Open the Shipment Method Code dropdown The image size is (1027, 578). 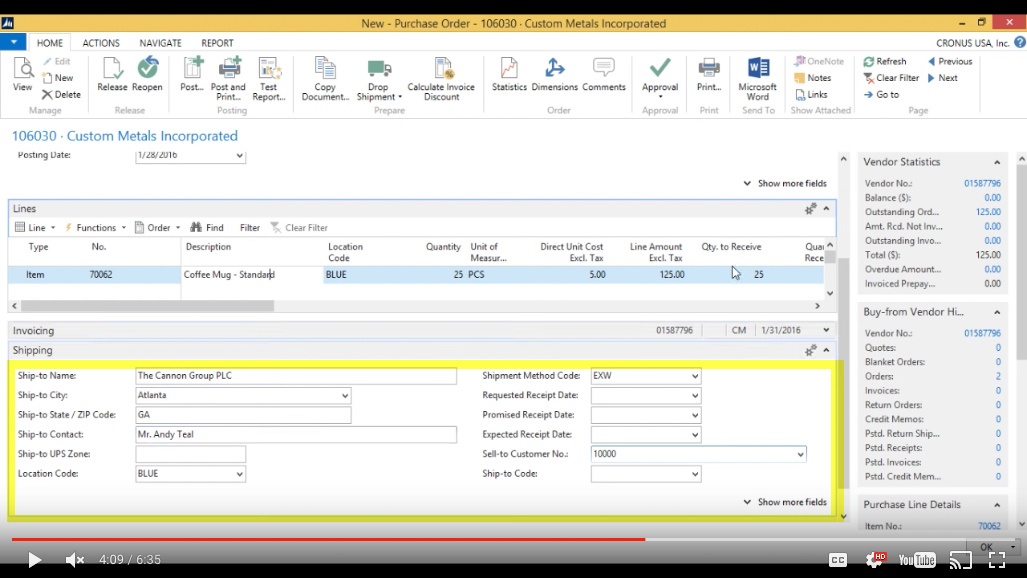[x=695, y=376]
